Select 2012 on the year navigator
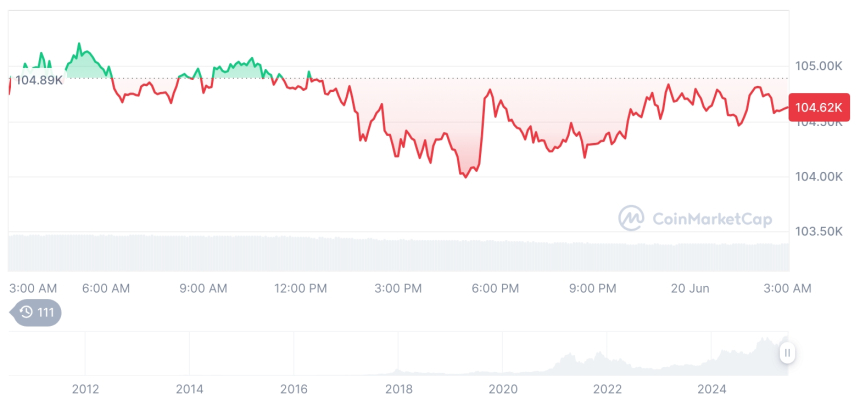 86,389
